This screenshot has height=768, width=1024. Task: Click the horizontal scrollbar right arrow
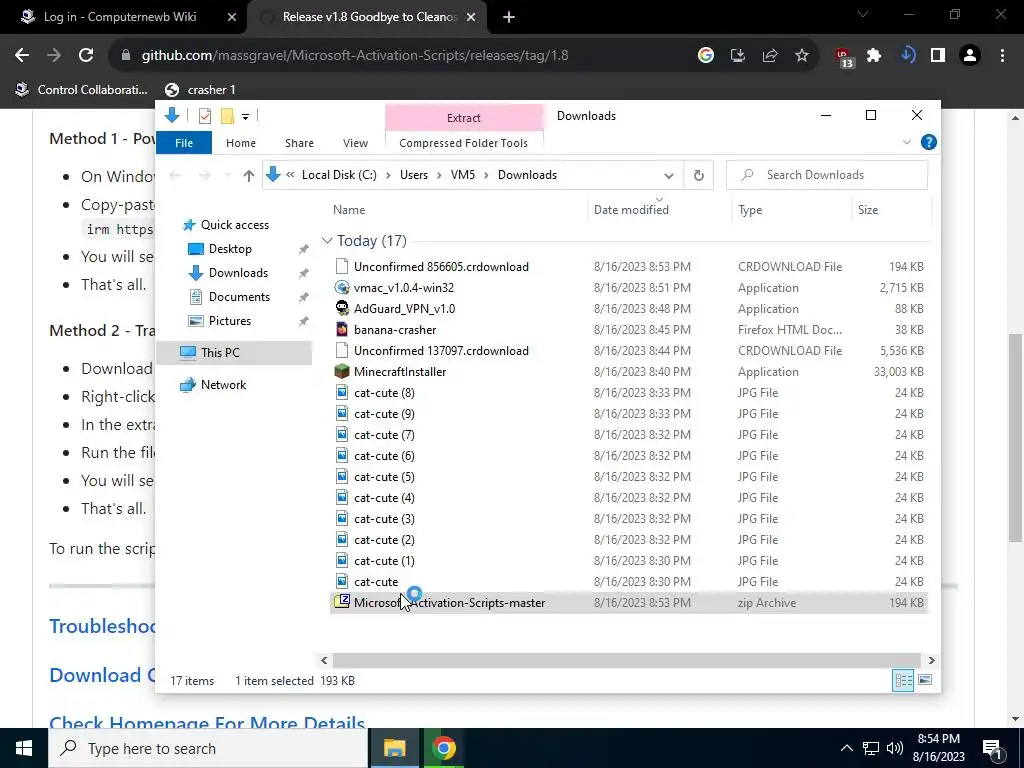[x=932, y=660]
